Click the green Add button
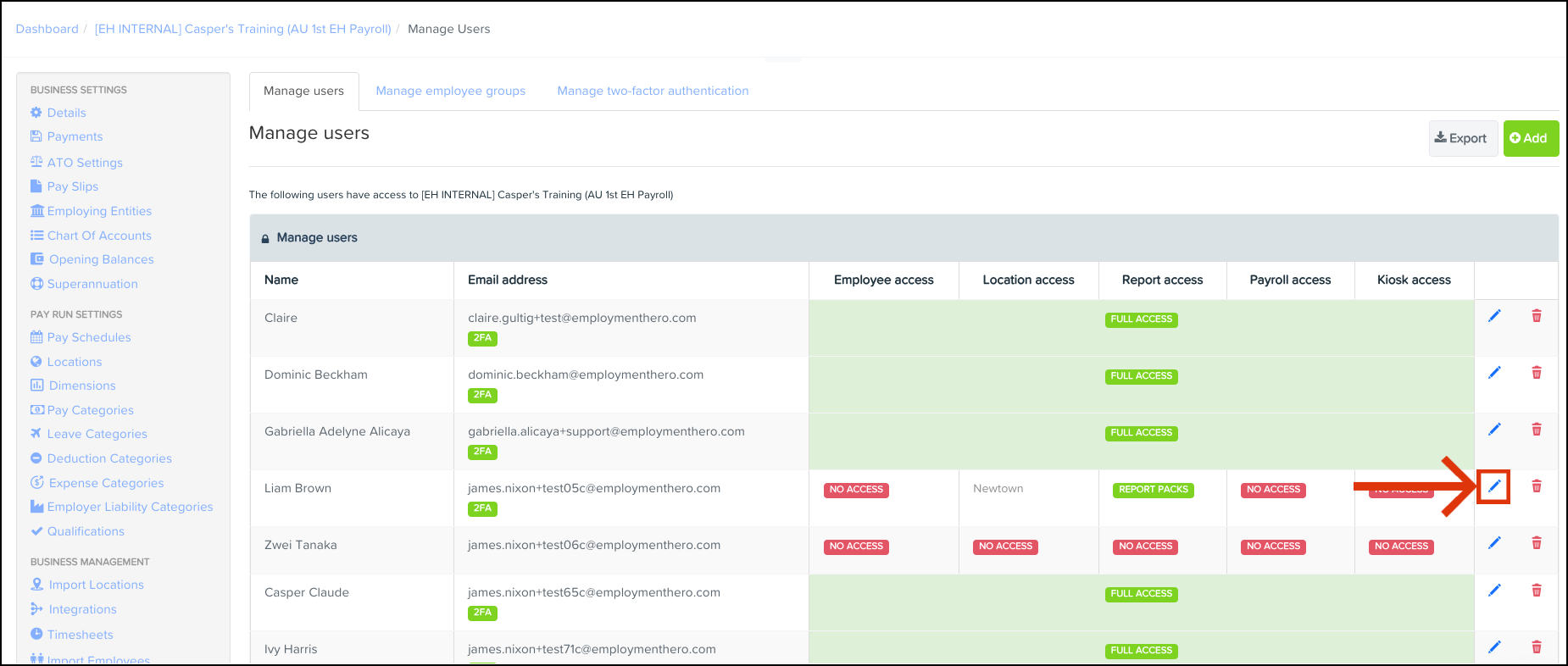Image resolution: width=1568 pixels, height=666 pixels. (x=1530, y=138)
